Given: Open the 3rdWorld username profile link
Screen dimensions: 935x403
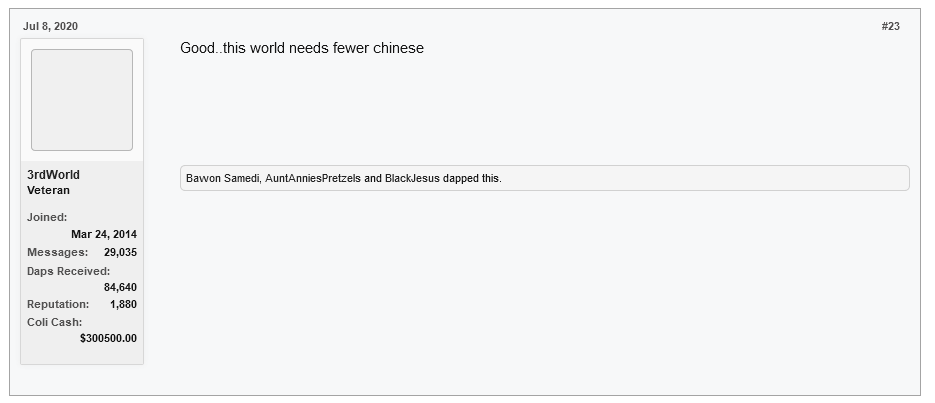Looking at the screenshot, I should 53,175.
